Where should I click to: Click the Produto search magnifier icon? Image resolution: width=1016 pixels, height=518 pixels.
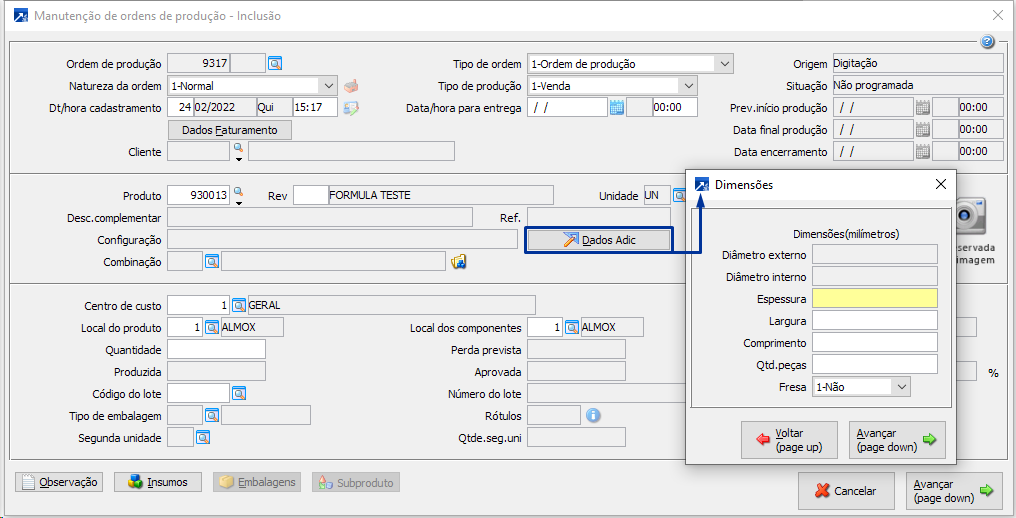click(238, 192)
